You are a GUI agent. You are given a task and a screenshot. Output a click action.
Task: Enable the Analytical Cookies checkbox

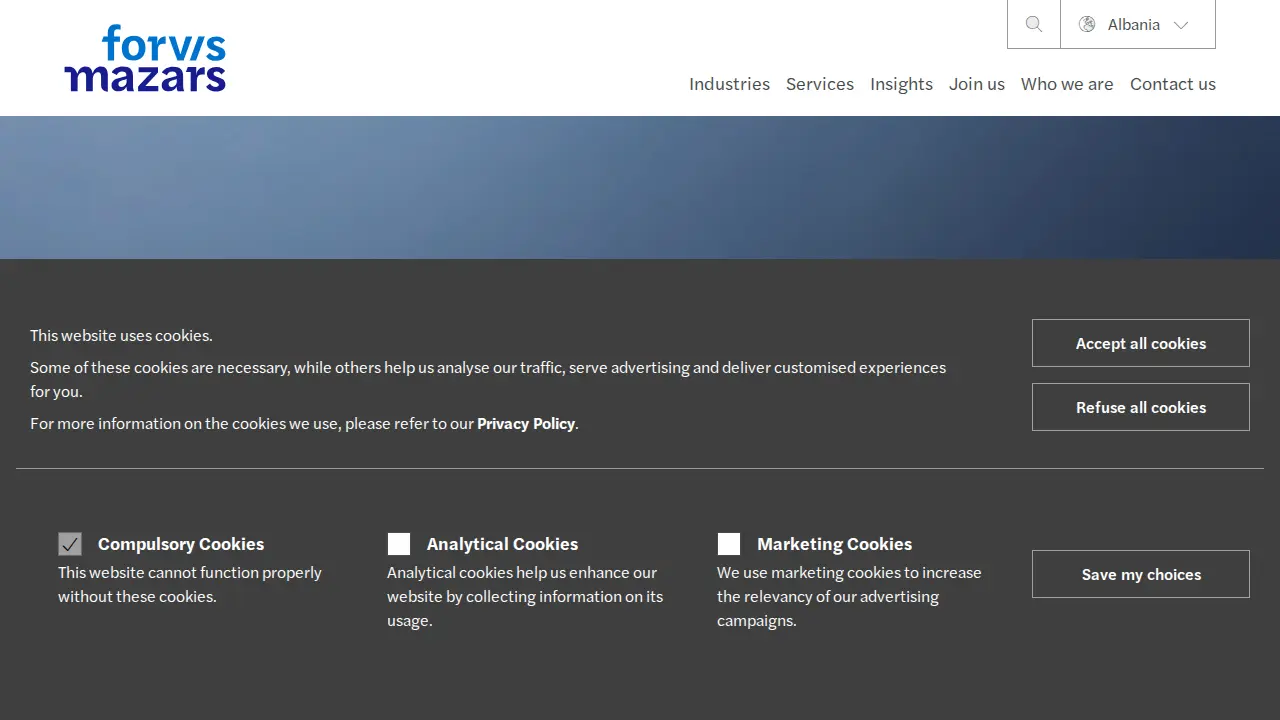coord(399,544)
